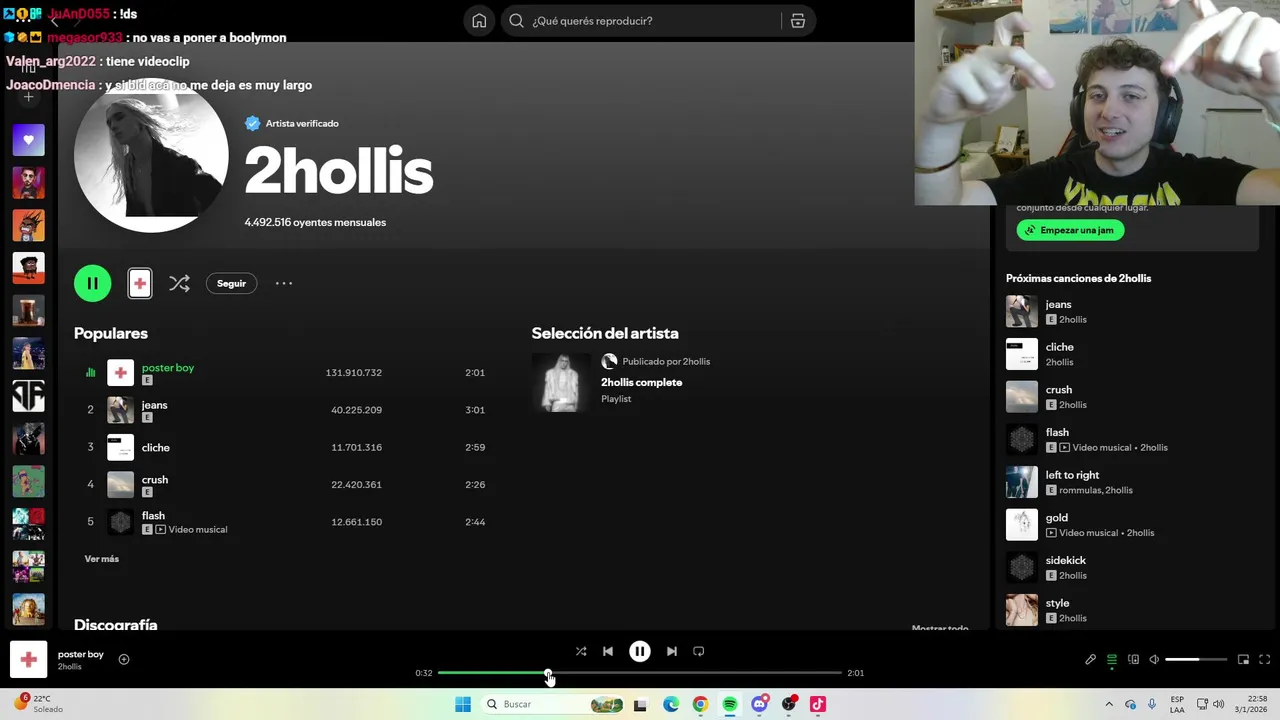Open Discord from taskbar
Image resolution: width=1280 pixels, height=720 pixels.
point(759,704)
